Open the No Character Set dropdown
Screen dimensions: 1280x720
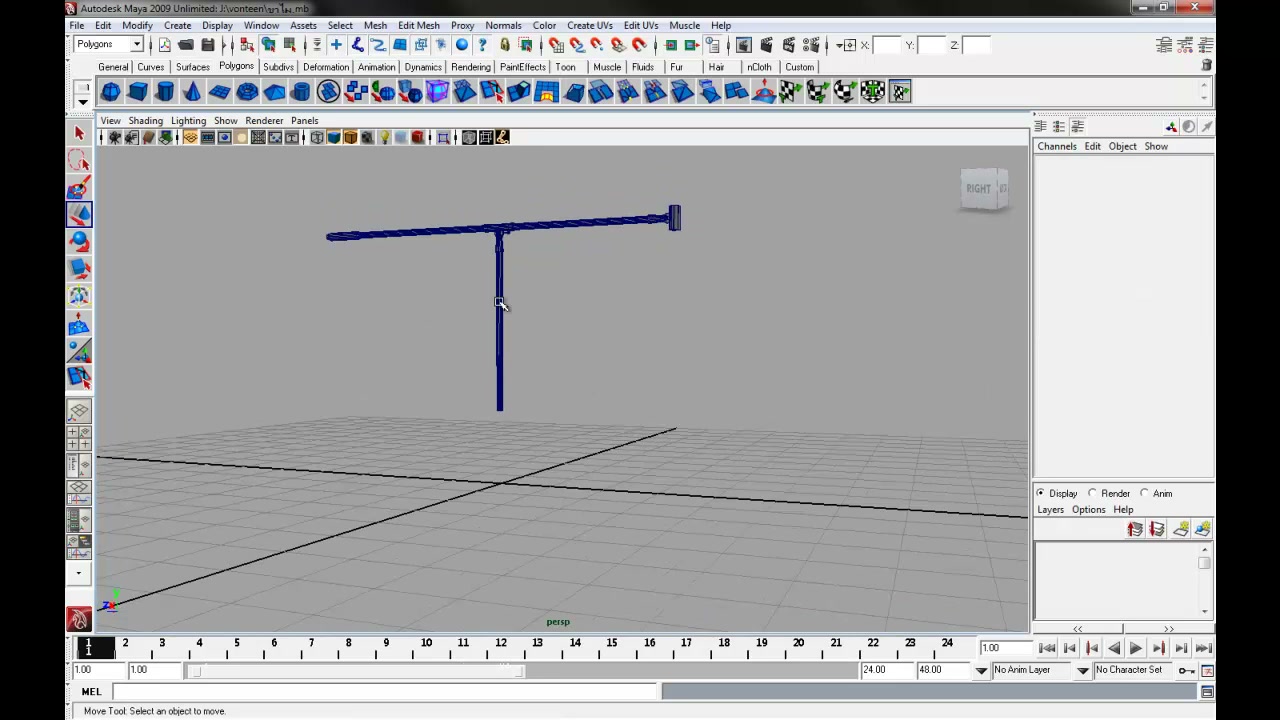1082,670
